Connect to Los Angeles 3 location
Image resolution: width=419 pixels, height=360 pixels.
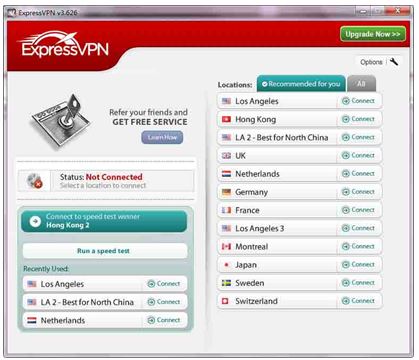(x=359, y=228)
